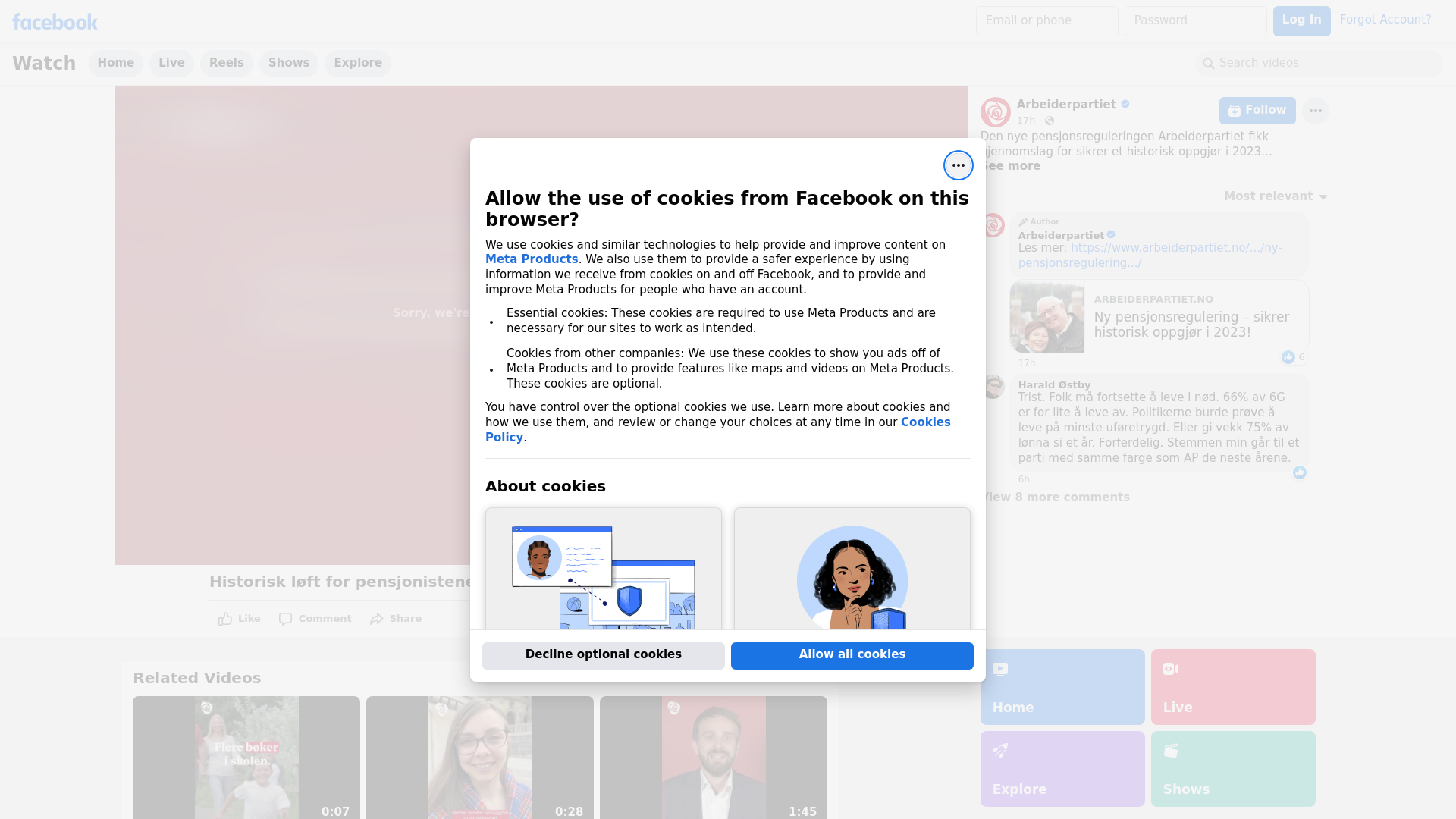The height and width of the screenshot is (819, 1456).
Task: Click the Share arrow icon
Action: 377,619
